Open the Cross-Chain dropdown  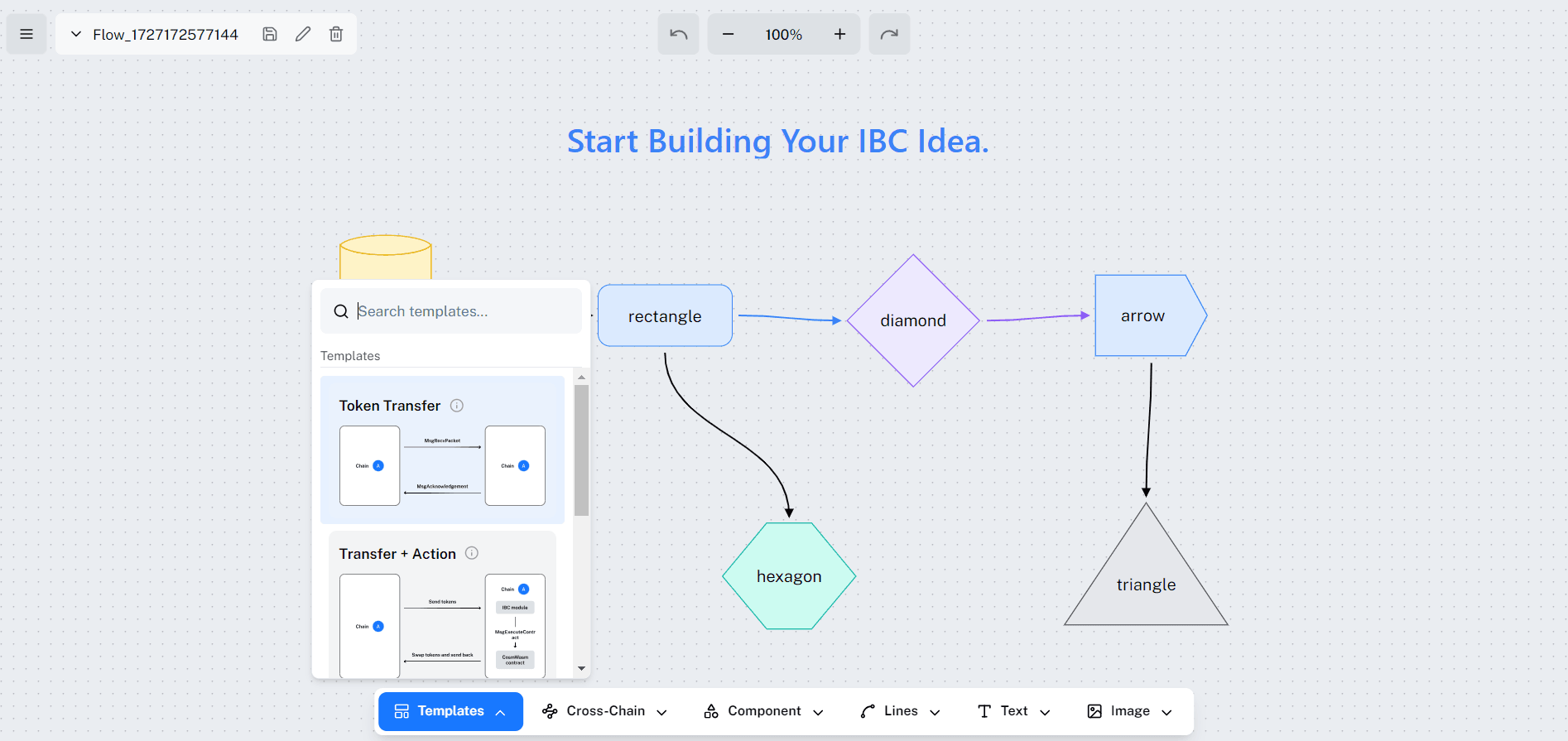click(604, 711)
